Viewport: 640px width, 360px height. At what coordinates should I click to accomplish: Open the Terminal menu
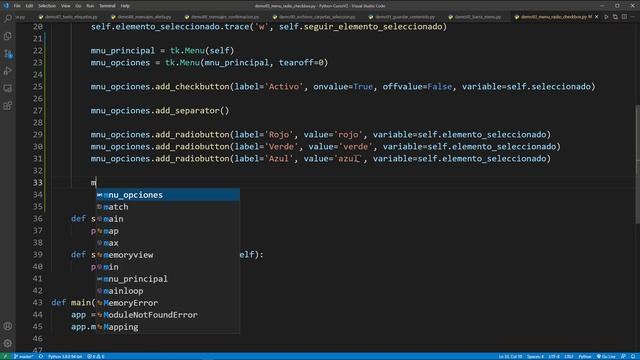pyautogui.click(x=107, y=6)
